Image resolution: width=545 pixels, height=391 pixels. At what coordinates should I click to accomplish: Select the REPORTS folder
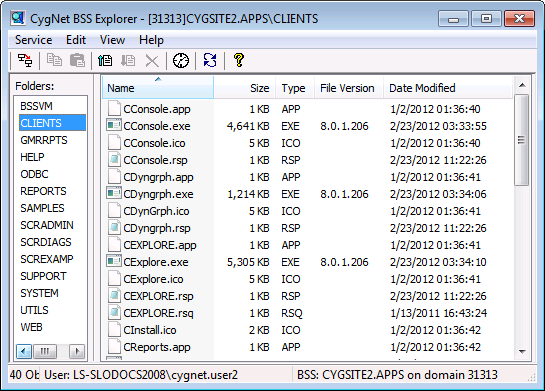(x=43, y=191)
